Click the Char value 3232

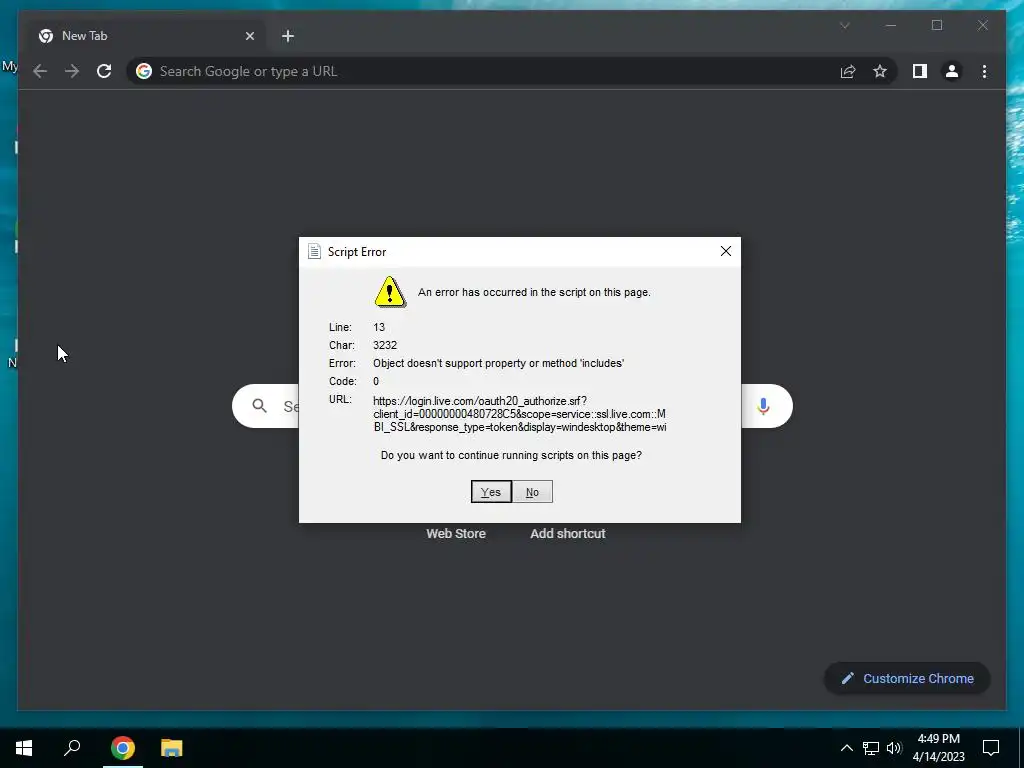[385, 345]
